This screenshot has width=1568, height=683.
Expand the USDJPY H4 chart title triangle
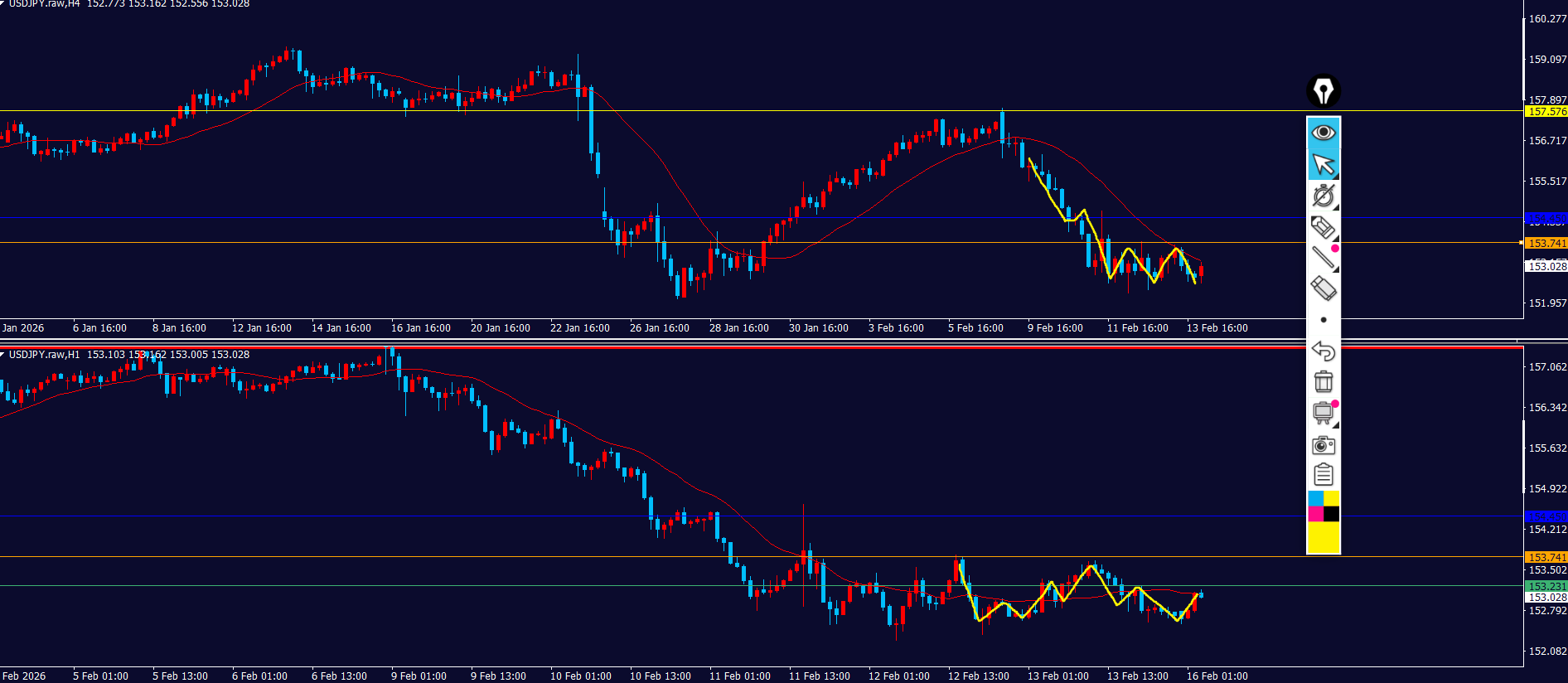pos(3,3)
